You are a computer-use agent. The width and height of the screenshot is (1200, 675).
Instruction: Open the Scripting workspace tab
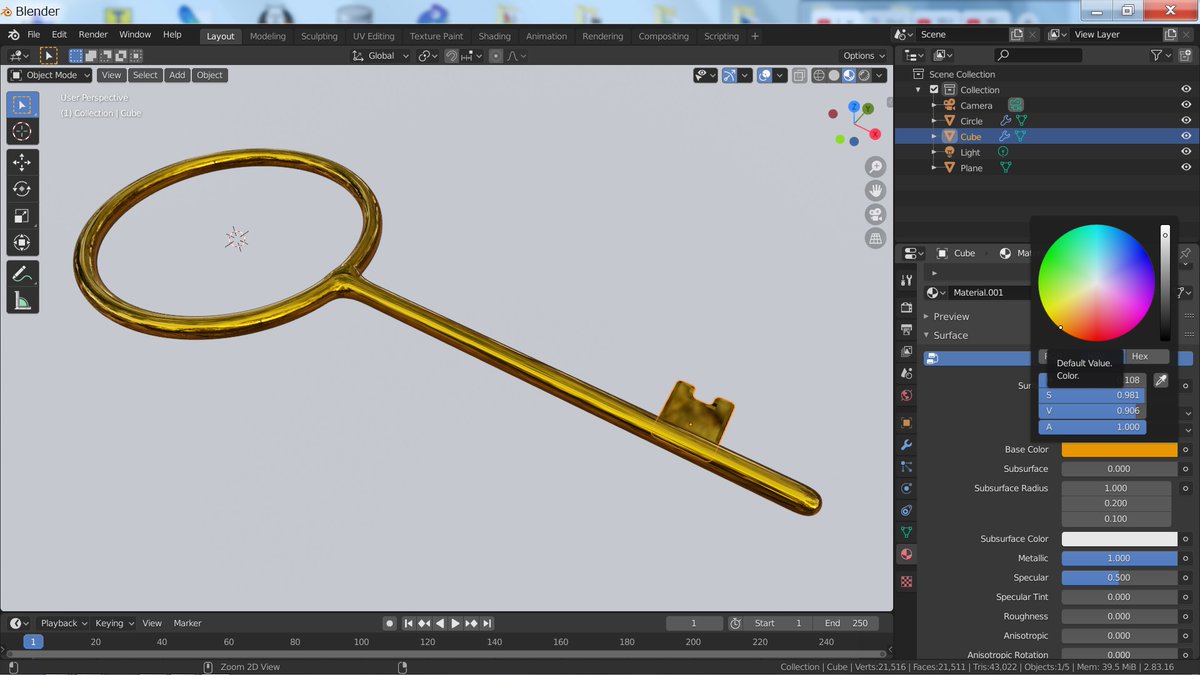pyautogui.click(x=721, y=36)
